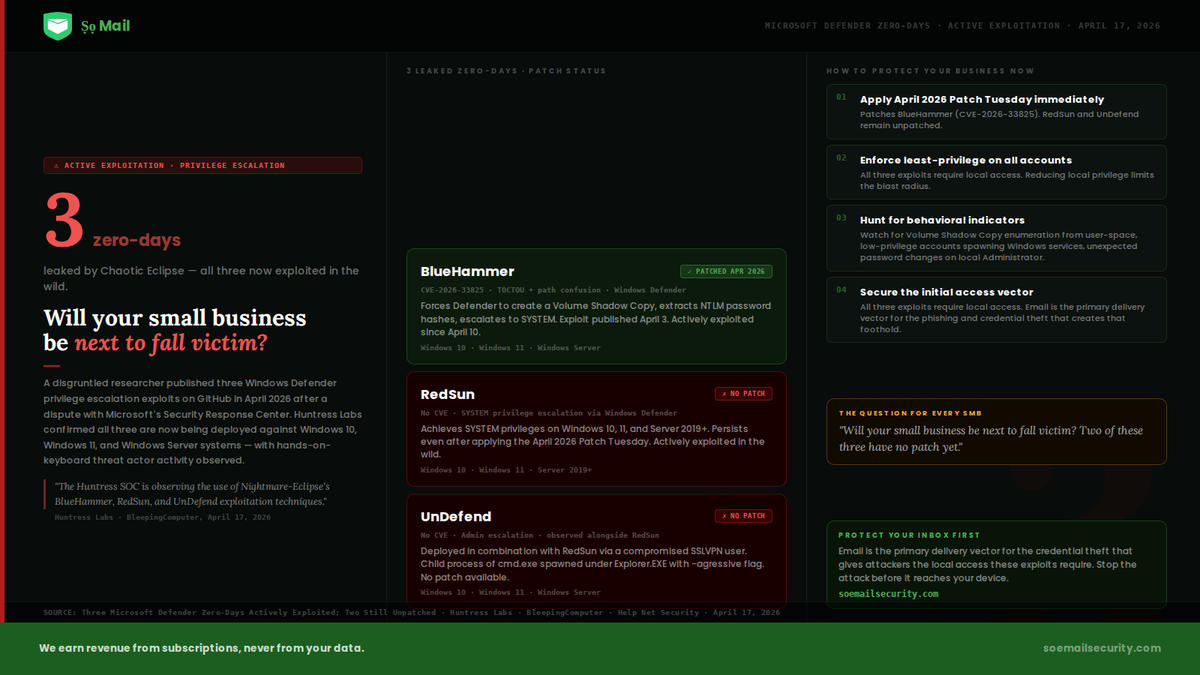Screen dimensions: 1200x675
Task: Click step number 02
Action: [841, 158]
